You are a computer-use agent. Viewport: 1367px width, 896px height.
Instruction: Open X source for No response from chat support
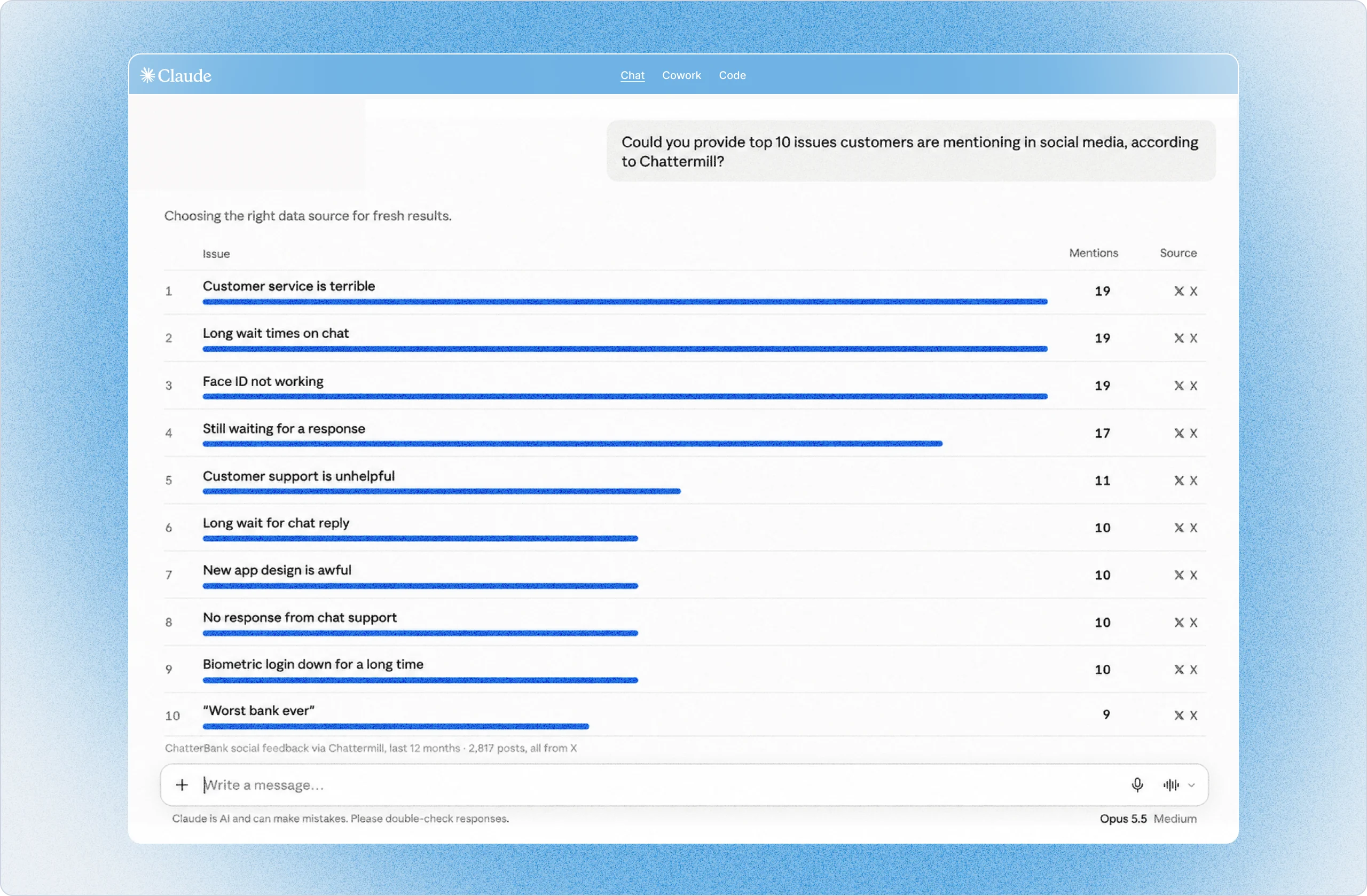(x=1185, y=623)
